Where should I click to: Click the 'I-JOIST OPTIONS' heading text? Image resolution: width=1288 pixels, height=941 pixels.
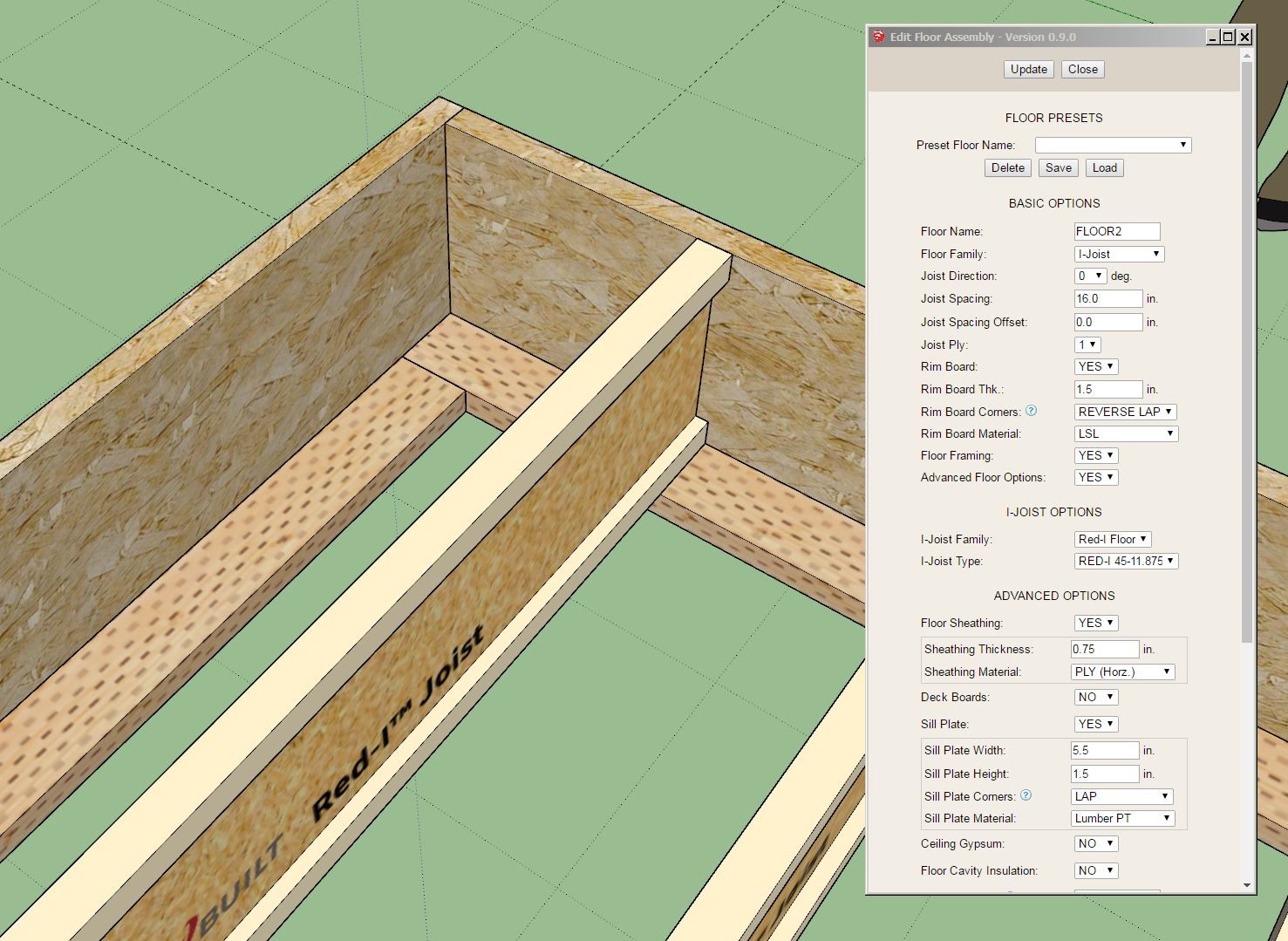point(1053,512)
